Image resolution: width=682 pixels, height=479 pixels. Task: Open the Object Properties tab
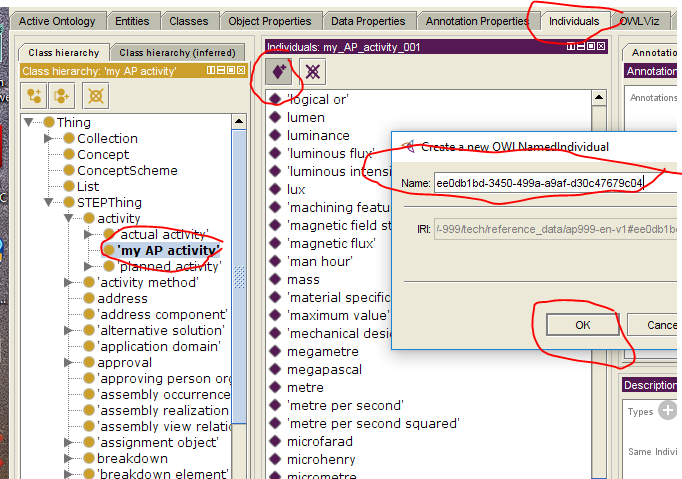(269, 21)
